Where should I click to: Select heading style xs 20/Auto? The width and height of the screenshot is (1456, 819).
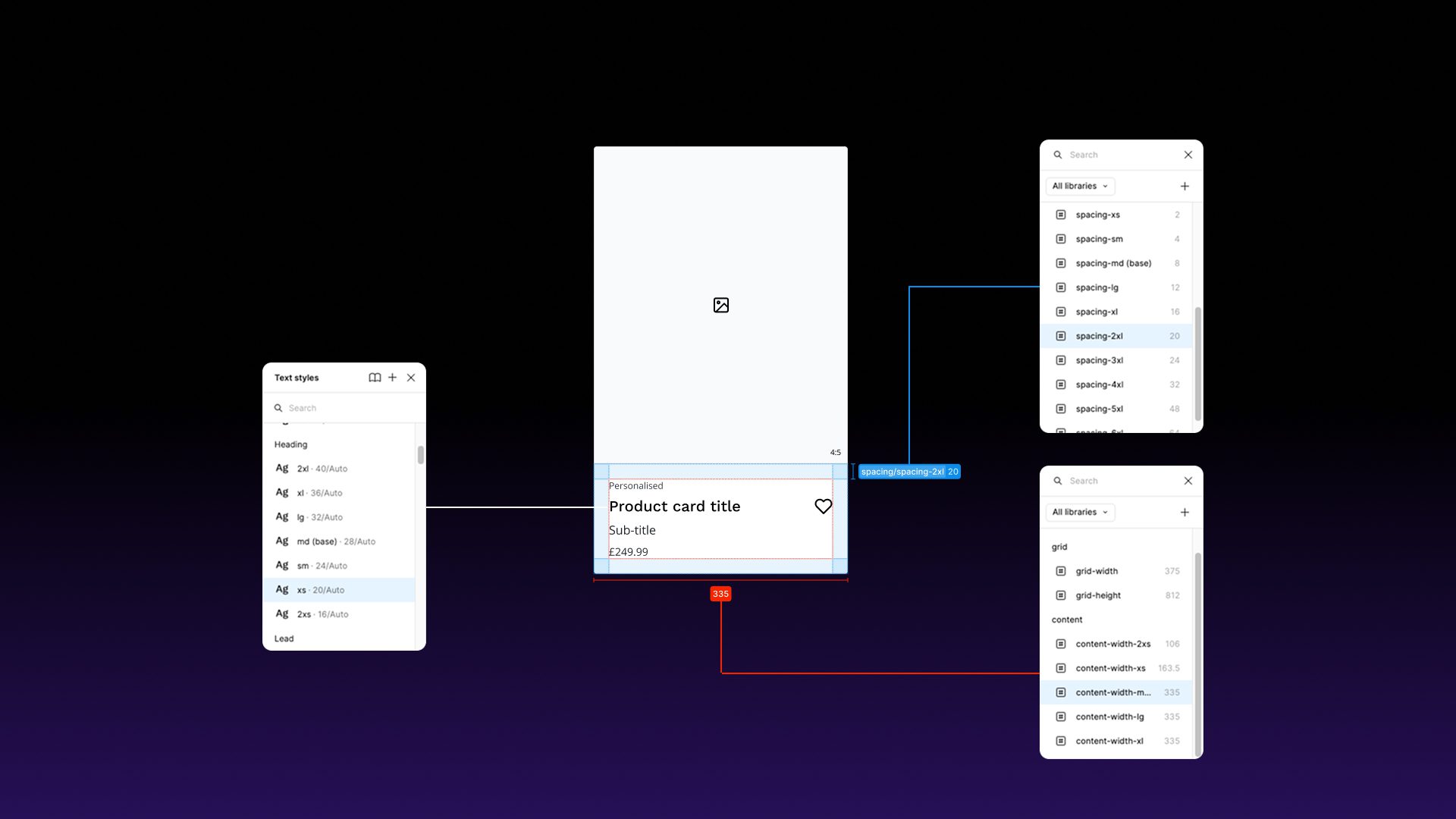pos(339,590)
